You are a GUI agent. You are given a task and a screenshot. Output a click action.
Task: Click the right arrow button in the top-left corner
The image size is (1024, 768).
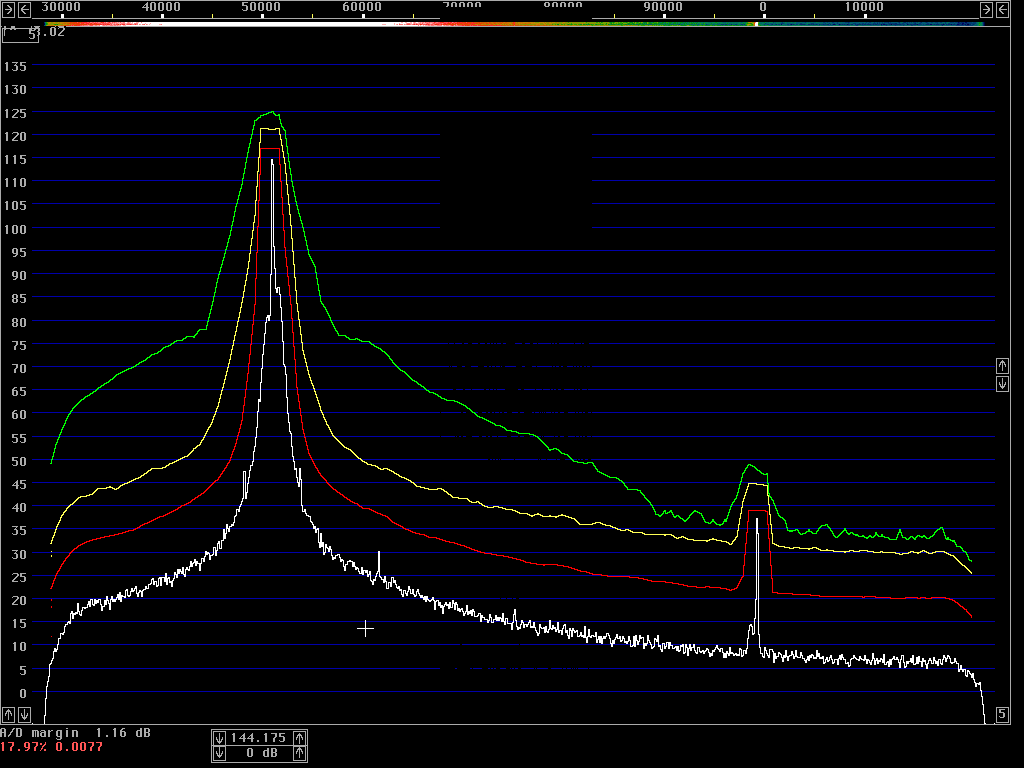coord(8,9)
